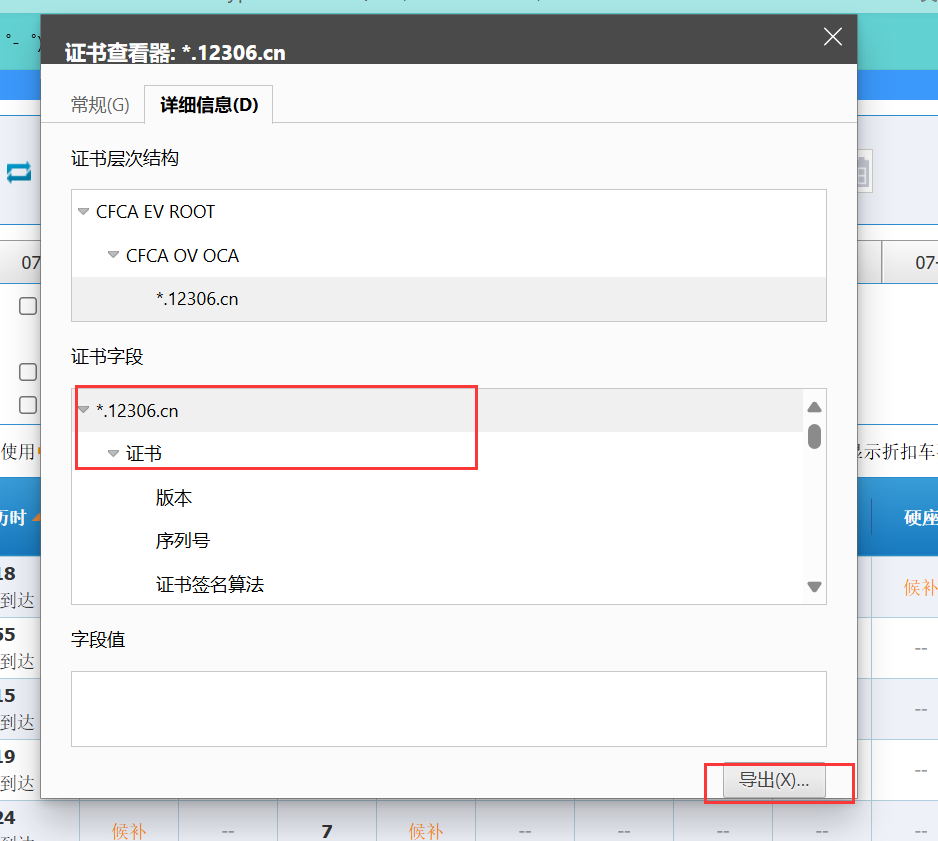Click the fields list scroll up arrow

click(x=814, y=407)
